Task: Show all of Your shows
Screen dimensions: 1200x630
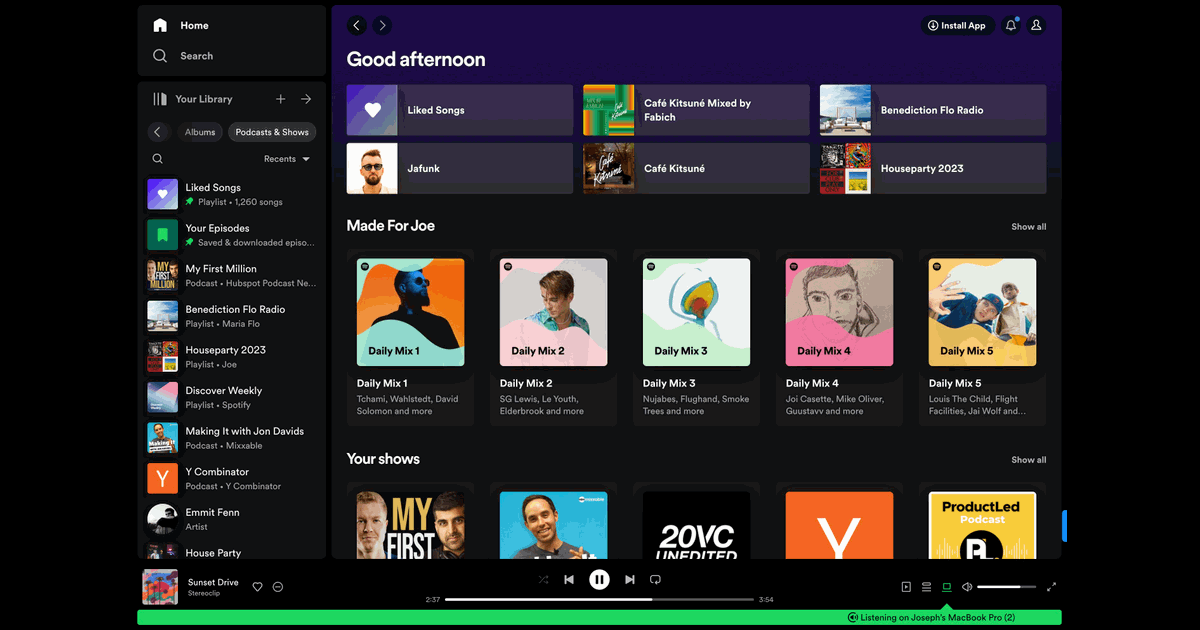Action: coord(1028,460)
